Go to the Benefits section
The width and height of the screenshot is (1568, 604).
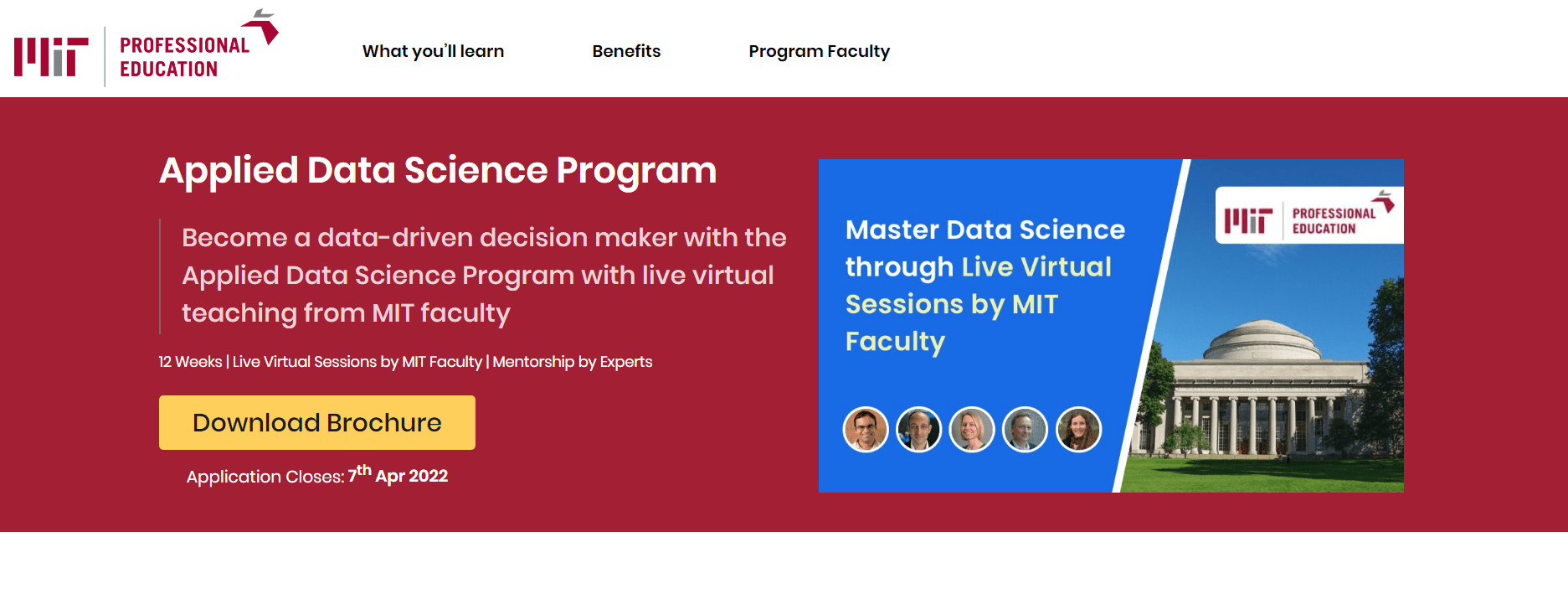pos(626,51)
